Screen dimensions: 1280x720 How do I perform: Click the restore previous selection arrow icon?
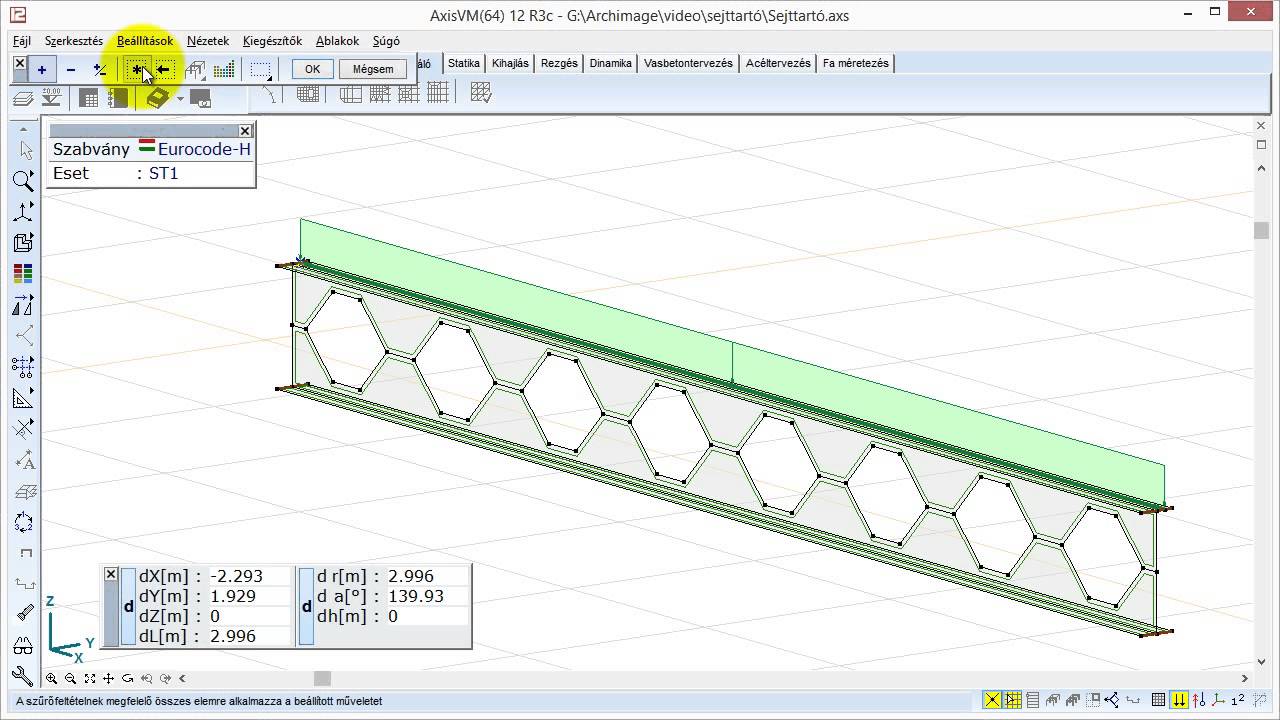[x=164, y=70]
